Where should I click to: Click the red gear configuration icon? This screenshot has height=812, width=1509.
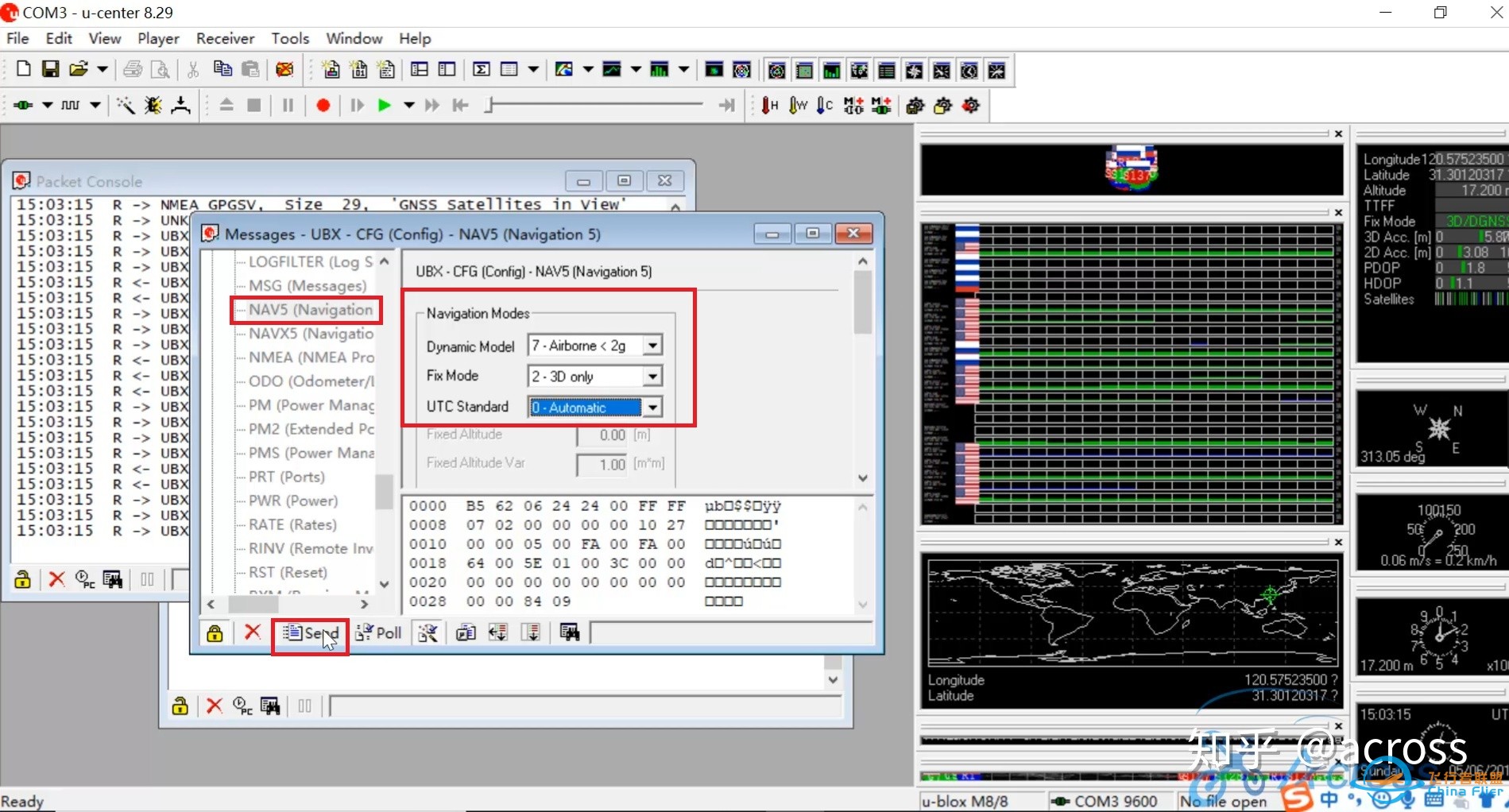click(x=970, y=105)
